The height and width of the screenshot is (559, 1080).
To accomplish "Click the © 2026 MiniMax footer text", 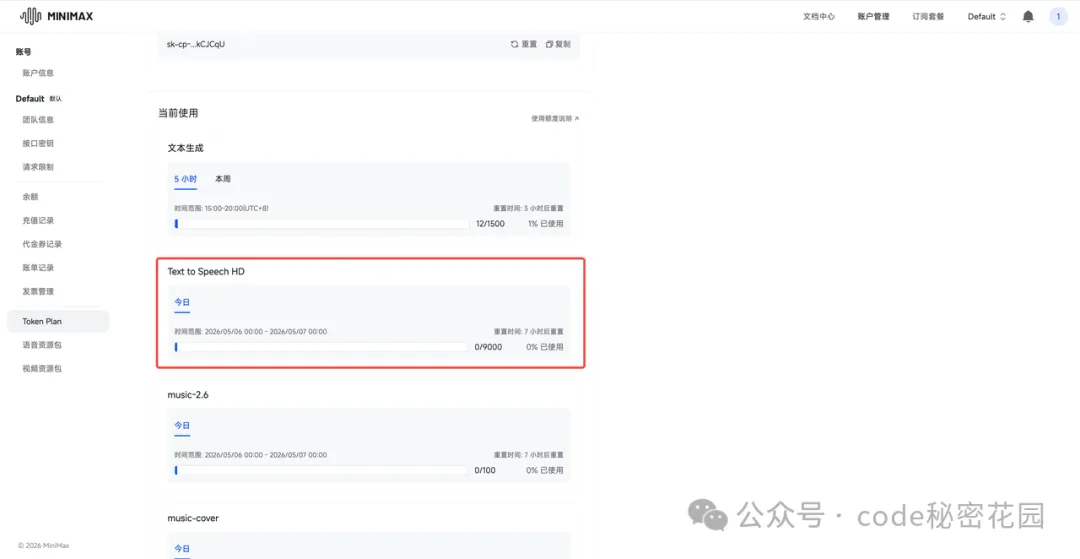I will pyautogui.click(x=43, y=545).
